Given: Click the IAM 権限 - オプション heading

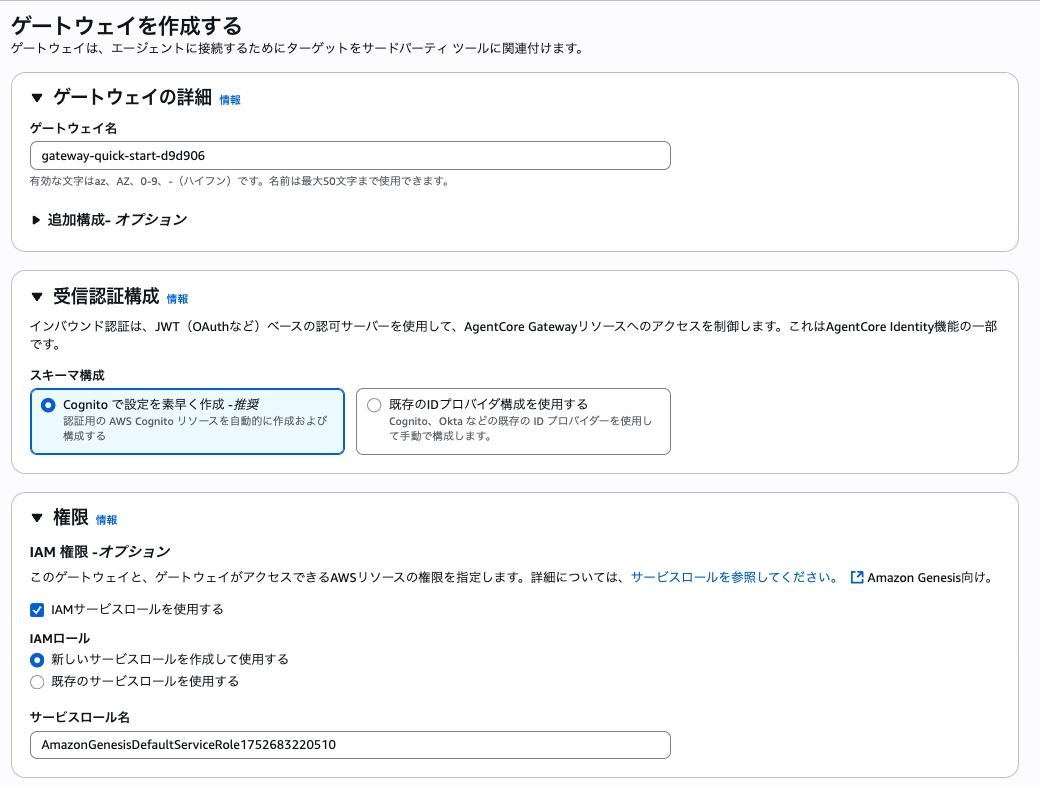Looking at the screenshot, I should point(100,551).
